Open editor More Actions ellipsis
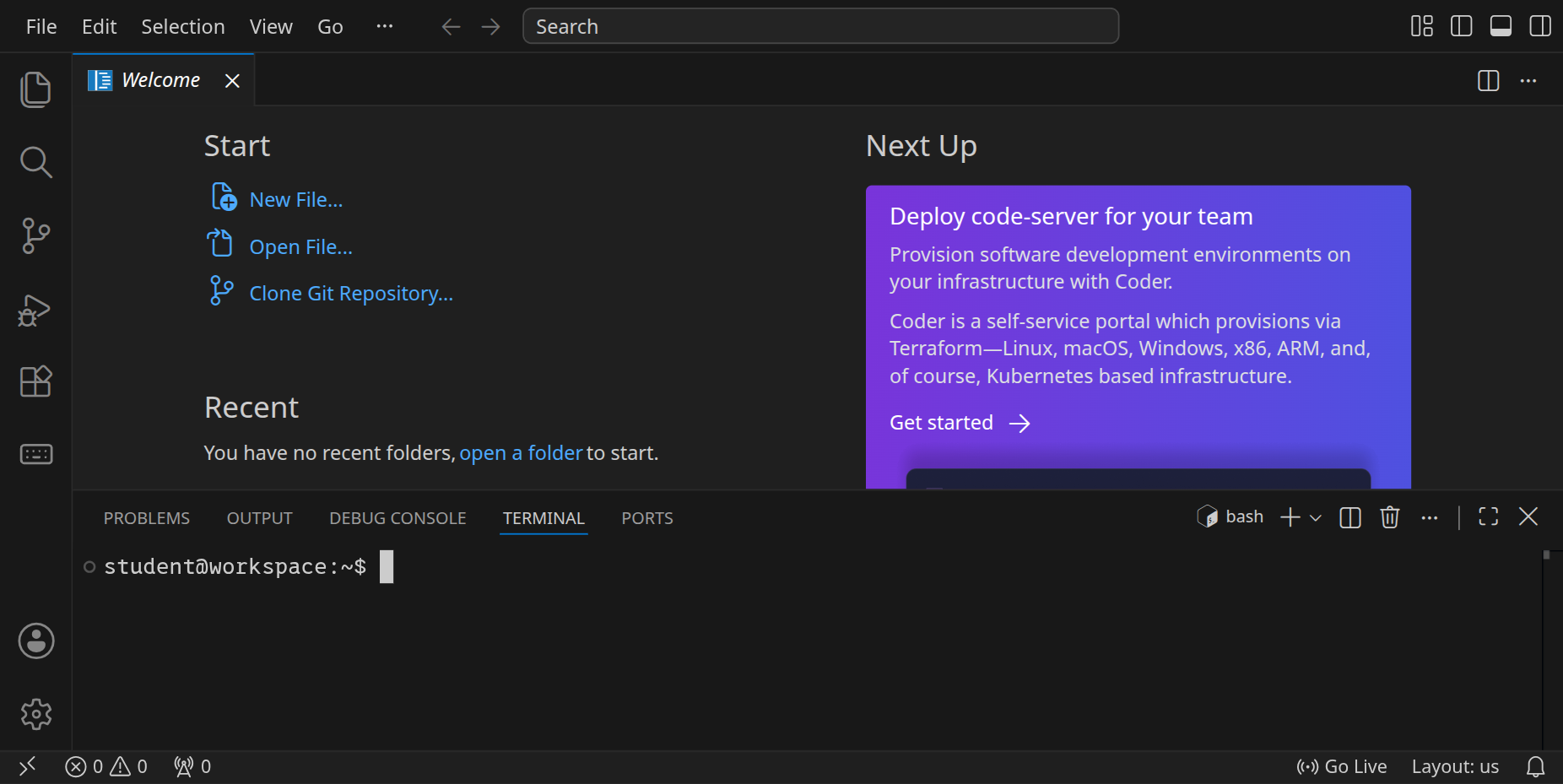The image size is (1563, 784). (1528, 81)
